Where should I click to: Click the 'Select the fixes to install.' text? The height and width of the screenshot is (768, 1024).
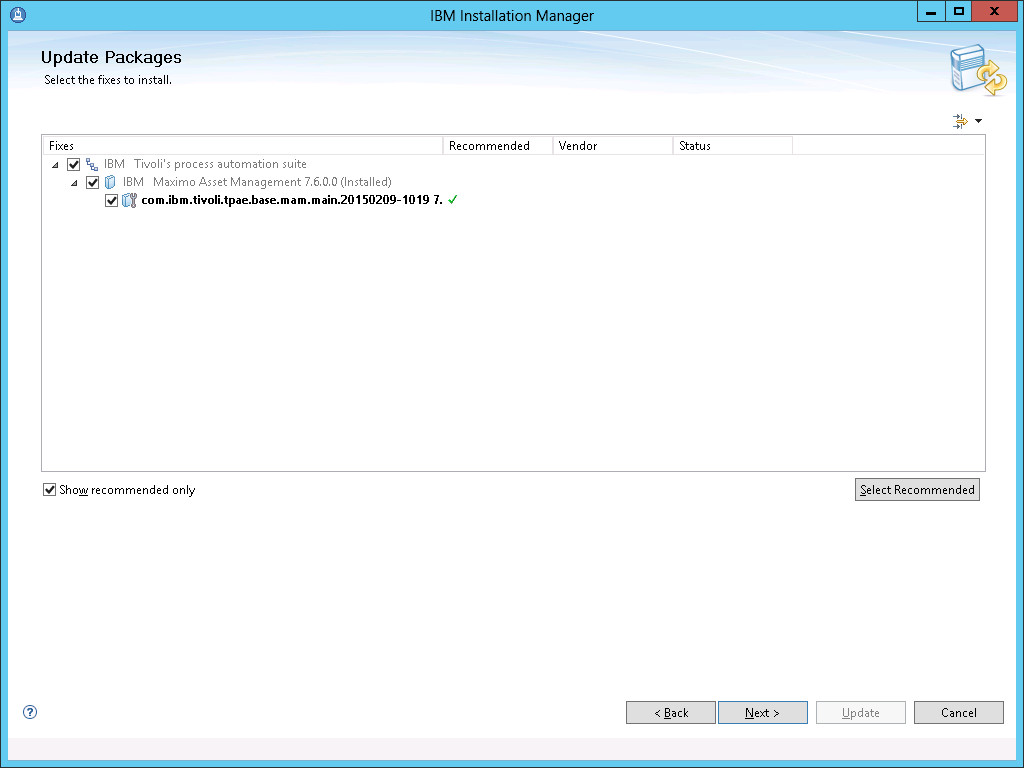point(108,80)
